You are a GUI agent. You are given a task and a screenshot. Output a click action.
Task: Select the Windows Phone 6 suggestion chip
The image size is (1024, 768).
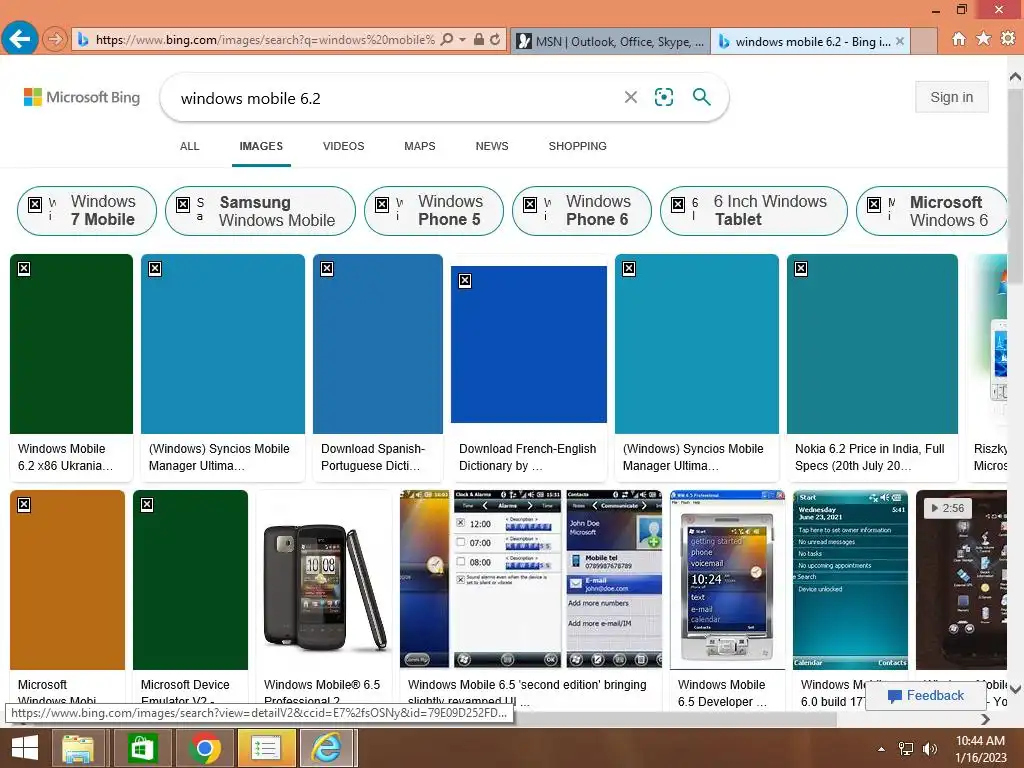(x=582, y=210)
